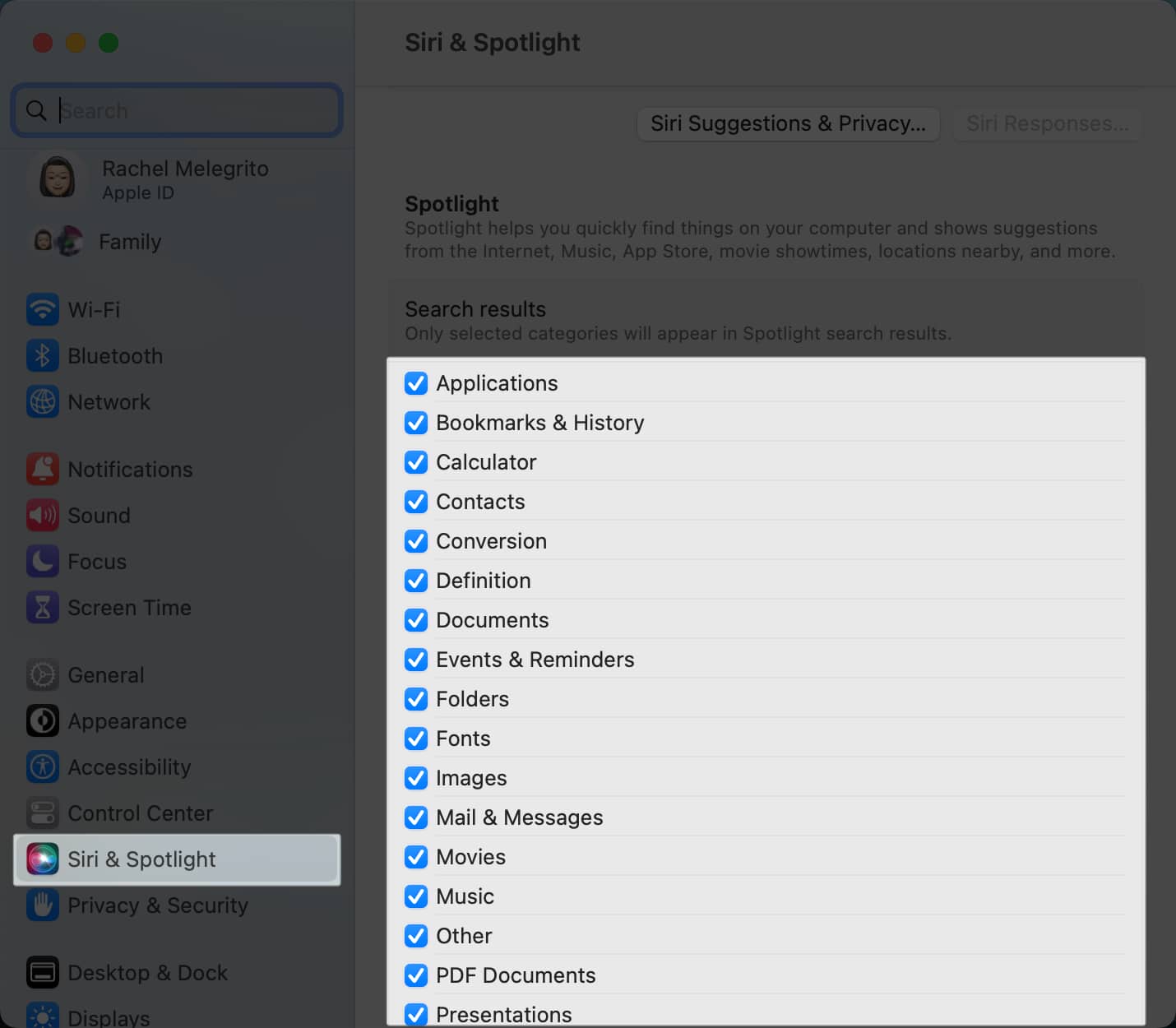
Task: Toggle the Contacts checkbox
Action: [x=416, y=502]
